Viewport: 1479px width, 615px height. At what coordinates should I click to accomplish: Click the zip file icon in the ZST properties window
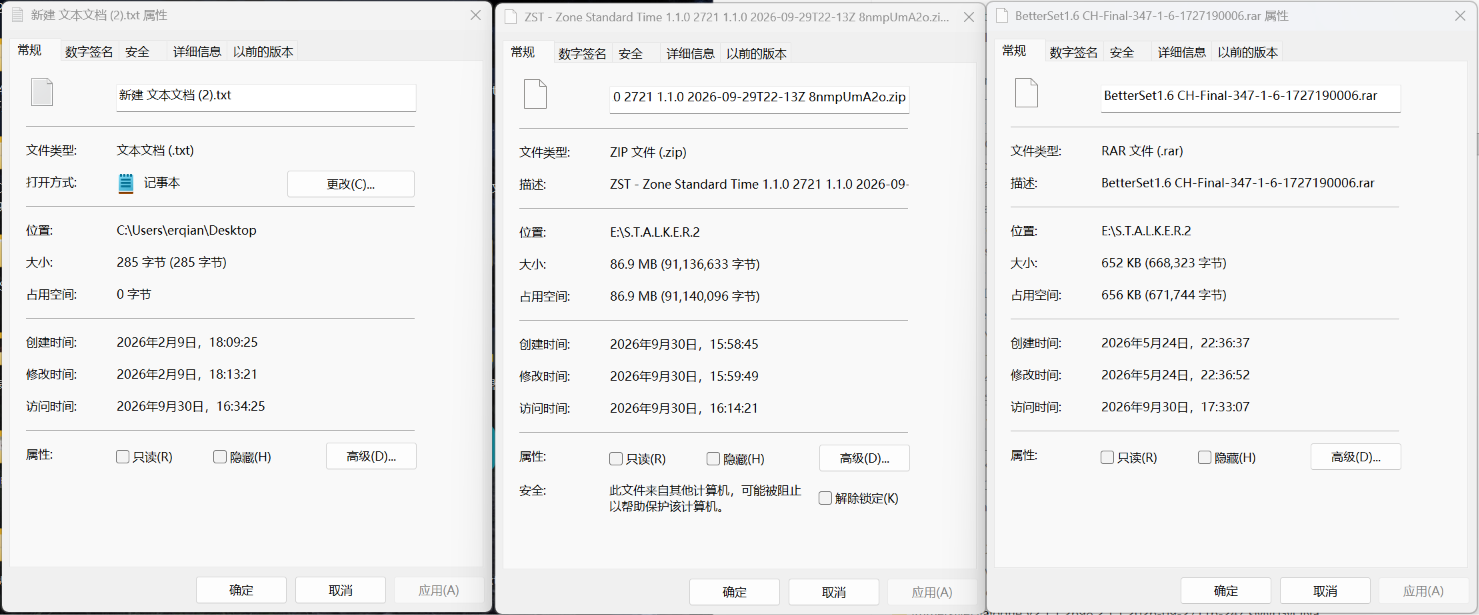[535, 94]
